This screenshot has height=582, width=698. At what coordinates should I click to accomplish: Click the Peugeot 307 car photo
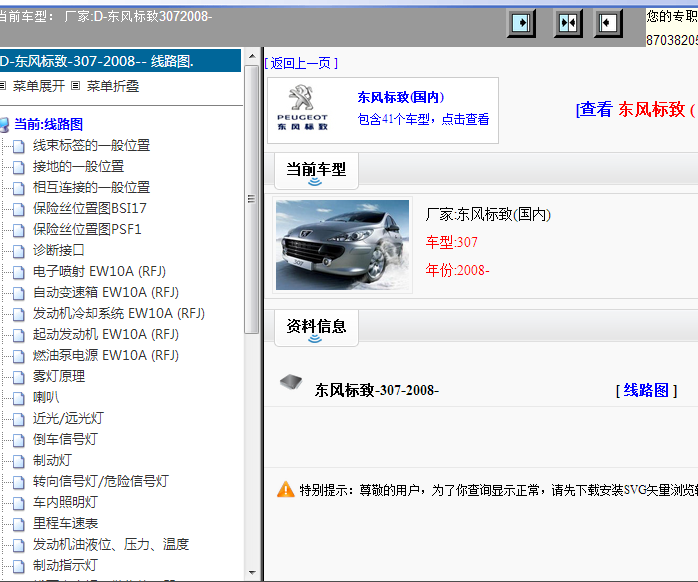point(342,245)
